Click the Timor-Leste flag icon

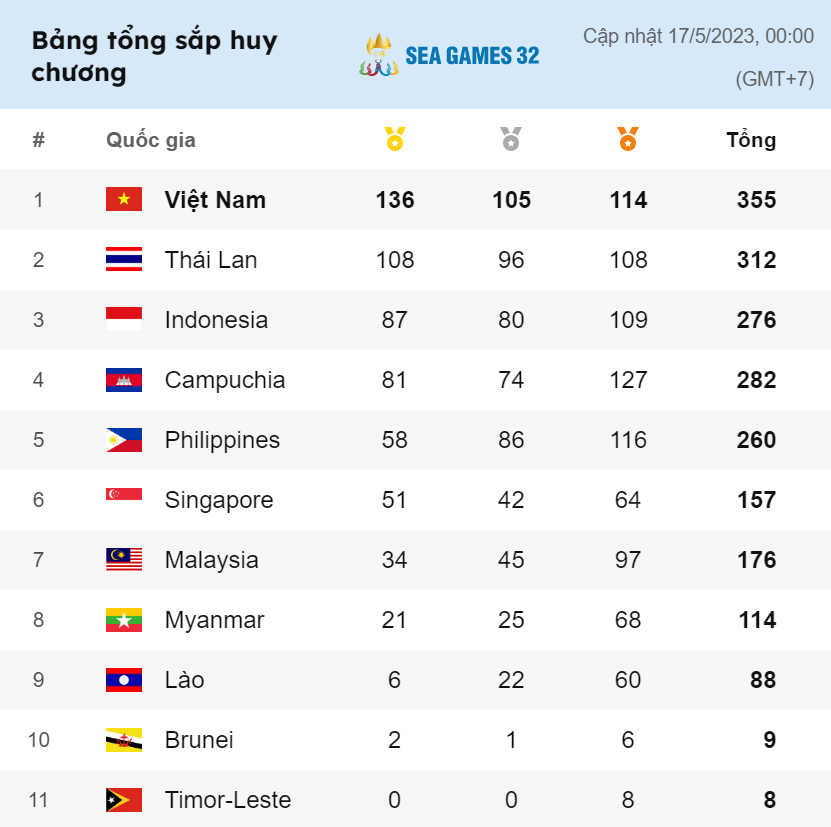[x=124, y=799]
